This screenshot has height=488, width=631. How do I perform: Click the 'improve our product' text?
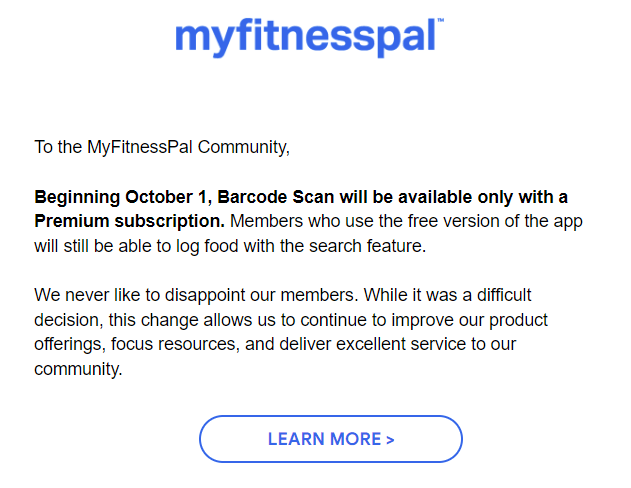[x=470, y=320]
